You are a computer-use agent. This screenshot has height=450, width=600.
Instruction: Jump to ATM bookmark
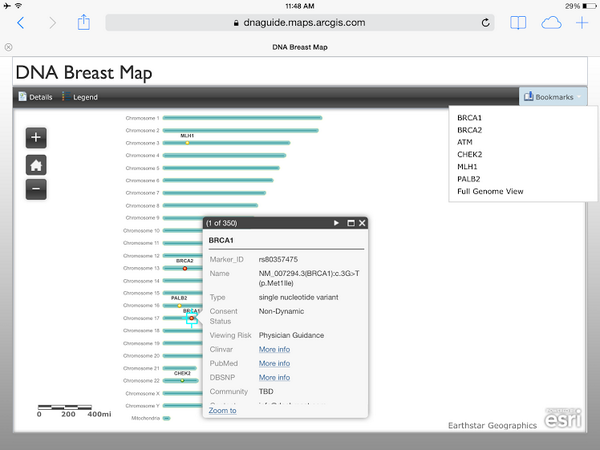[x=465, y=142]
